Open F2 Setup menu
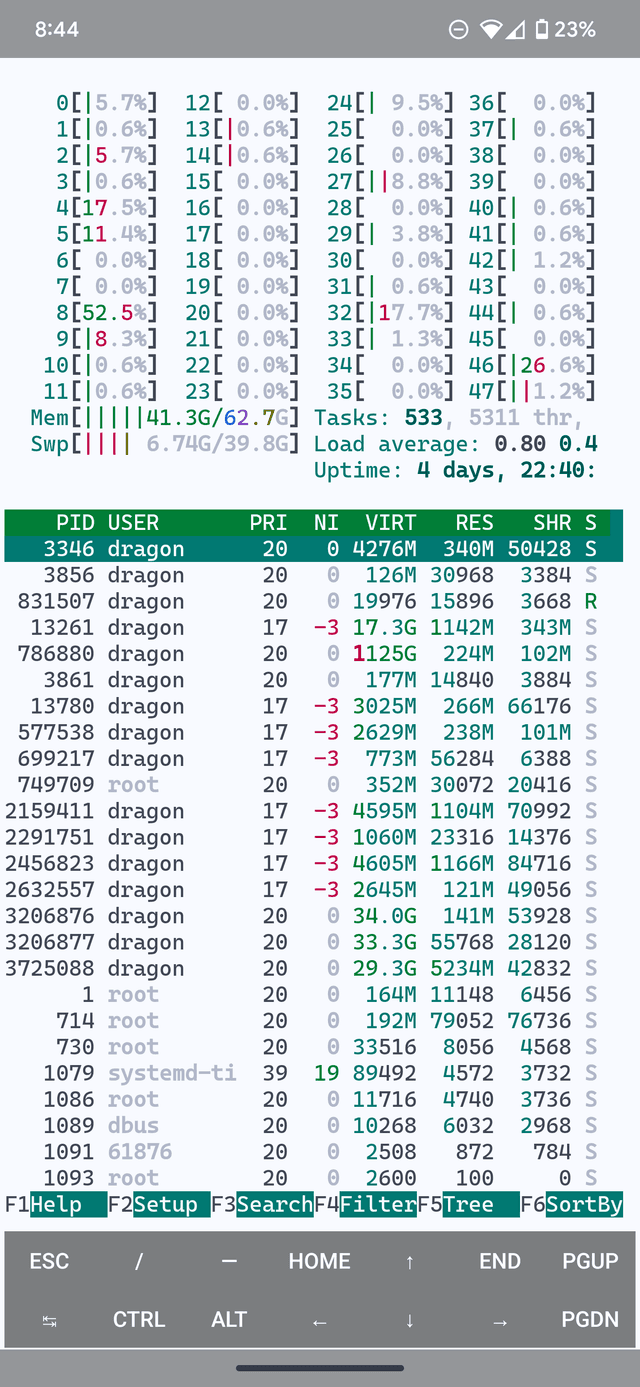The height and width of the screenshot is (1387, 640). [x=159, y=1204]
